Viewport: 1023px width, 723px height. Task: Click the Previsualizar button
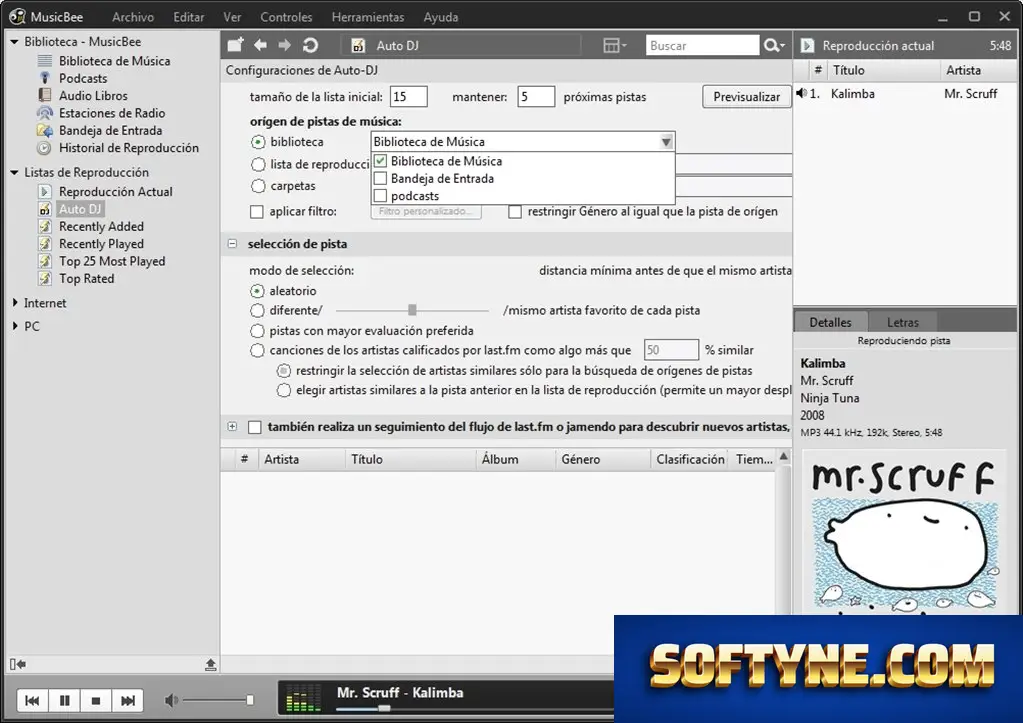pyautogui.click(x=746, y=97)
